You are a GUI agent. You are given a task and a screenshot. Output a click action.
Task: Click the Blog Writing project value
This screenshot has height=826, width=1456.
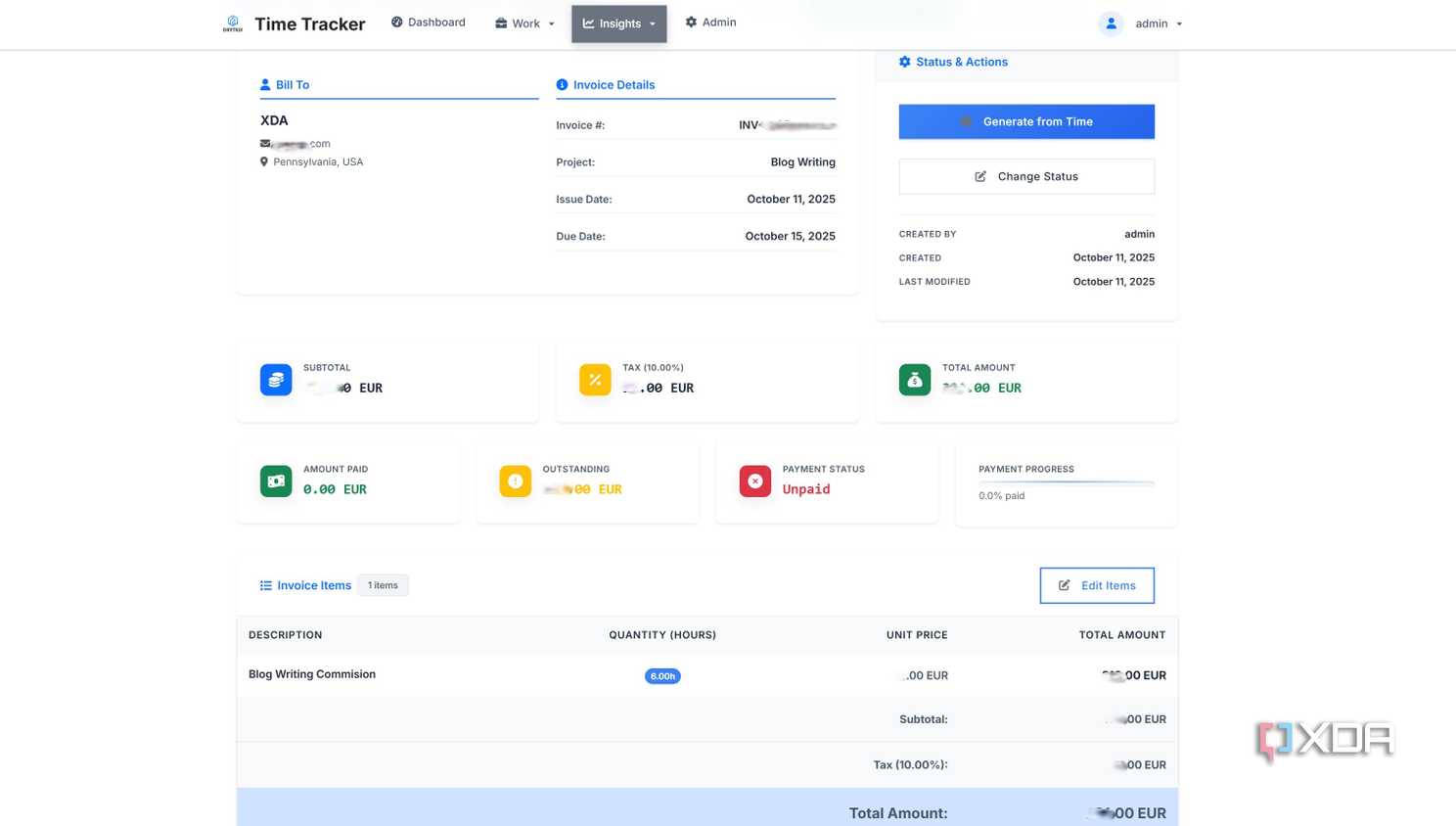(803, 162)
